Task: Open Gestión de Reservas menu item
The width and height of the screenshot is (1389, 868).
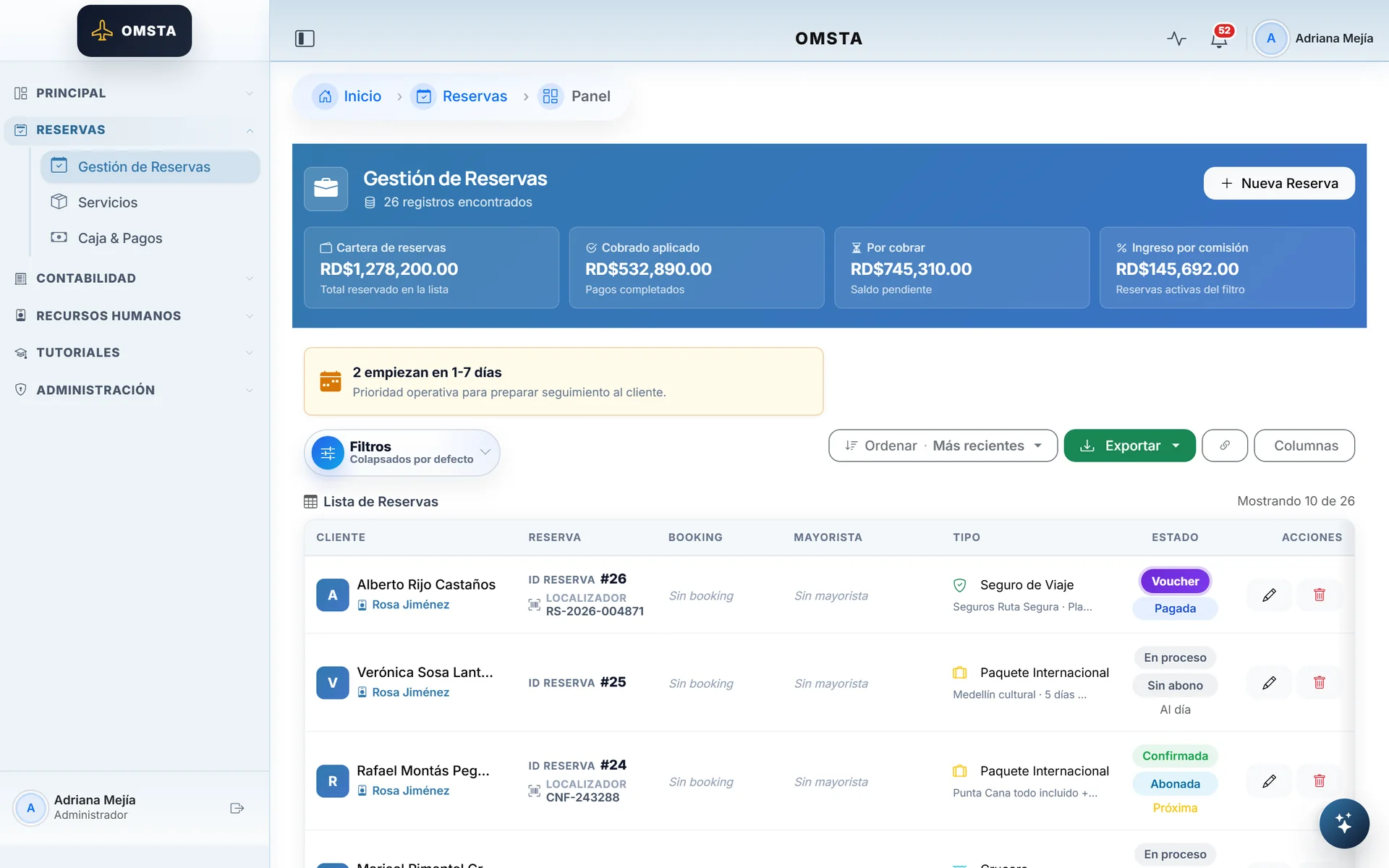Action: pyautogui.click(x=150, y=167)
